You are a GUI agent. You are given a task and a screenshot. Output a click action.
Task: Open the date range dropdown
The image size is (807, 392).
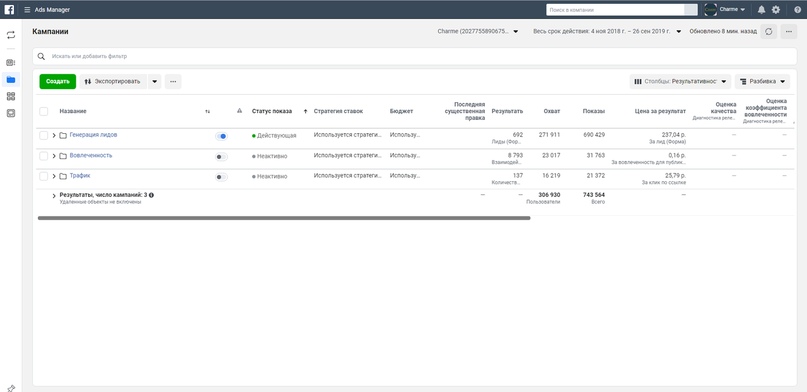click(x=607, y=31)
